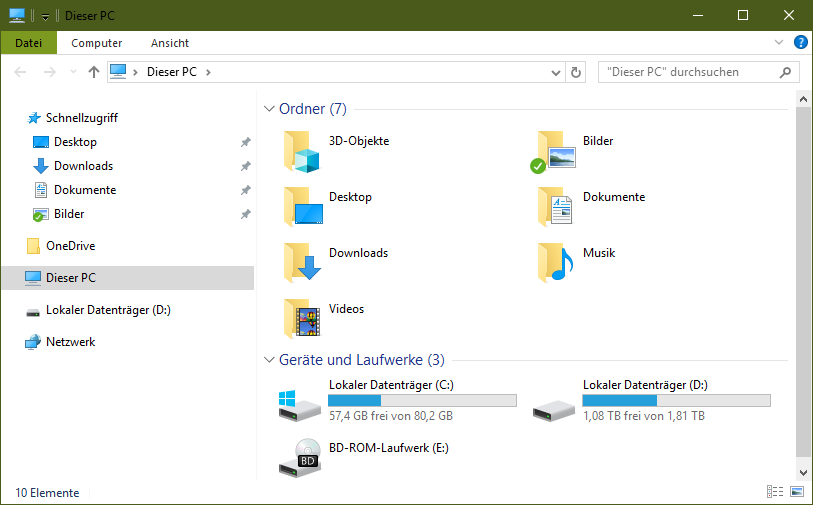813x505 pixels.
Task: Refresh the Dieser PC view
Action: coord(576,73)
